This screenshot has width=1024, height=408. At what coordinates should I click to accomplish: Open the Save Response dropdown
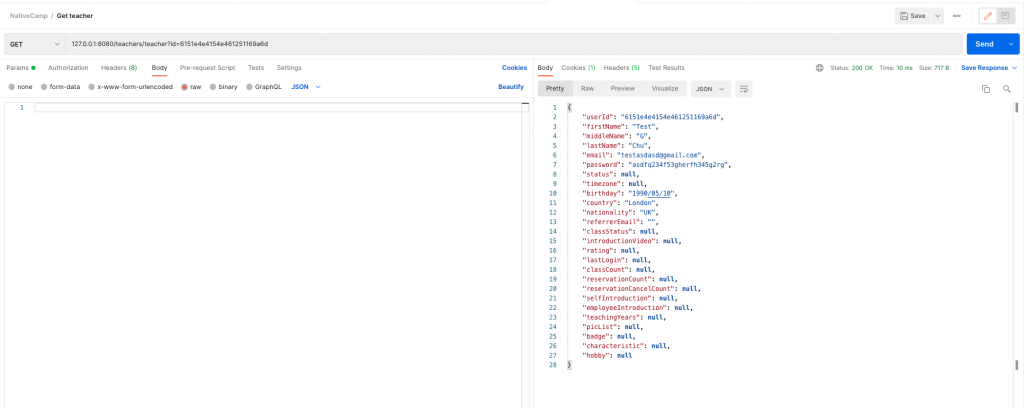point(989,68)
